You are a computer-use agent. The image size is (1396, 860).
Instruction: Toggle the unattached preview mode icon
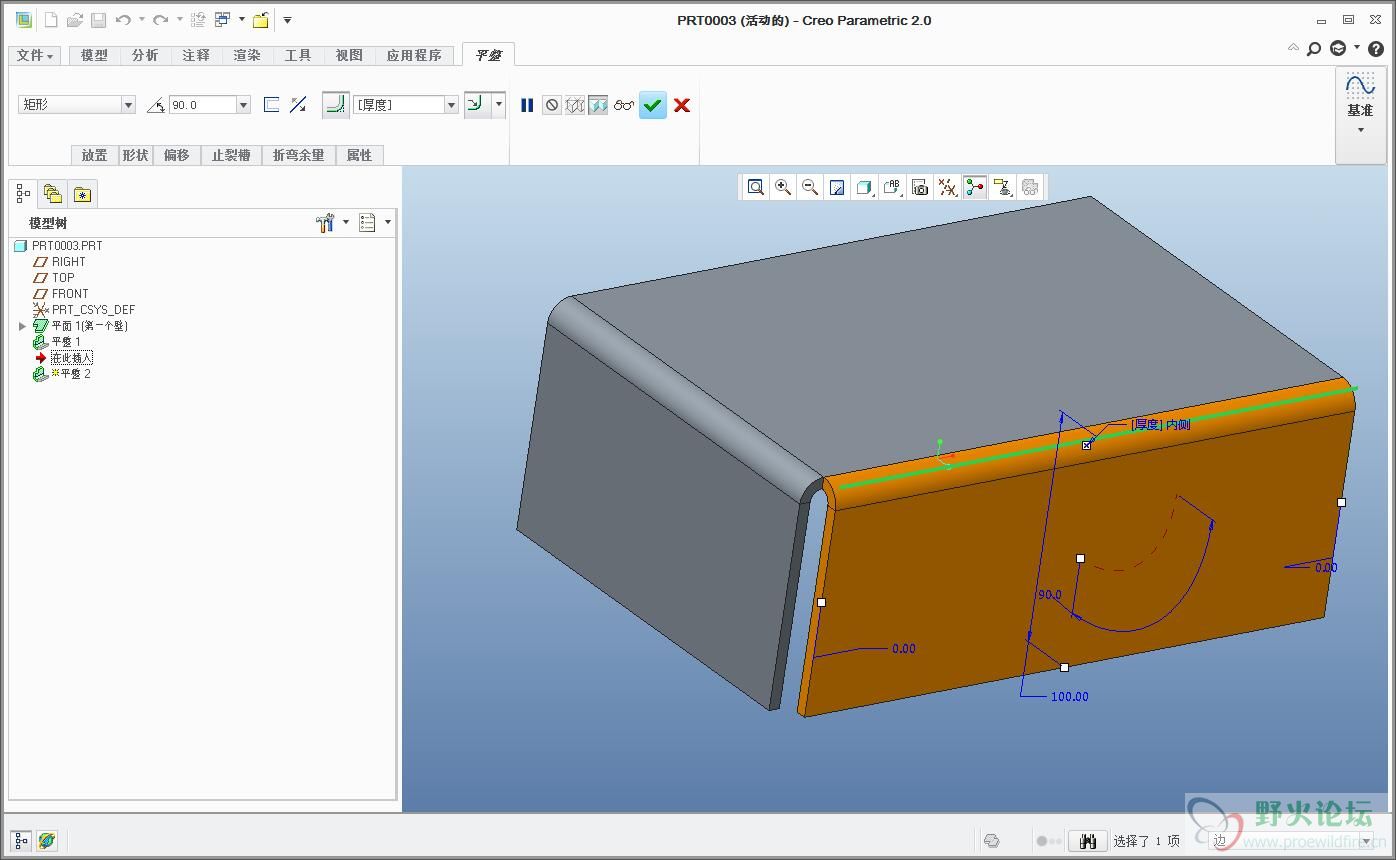[x=575, y=105]
